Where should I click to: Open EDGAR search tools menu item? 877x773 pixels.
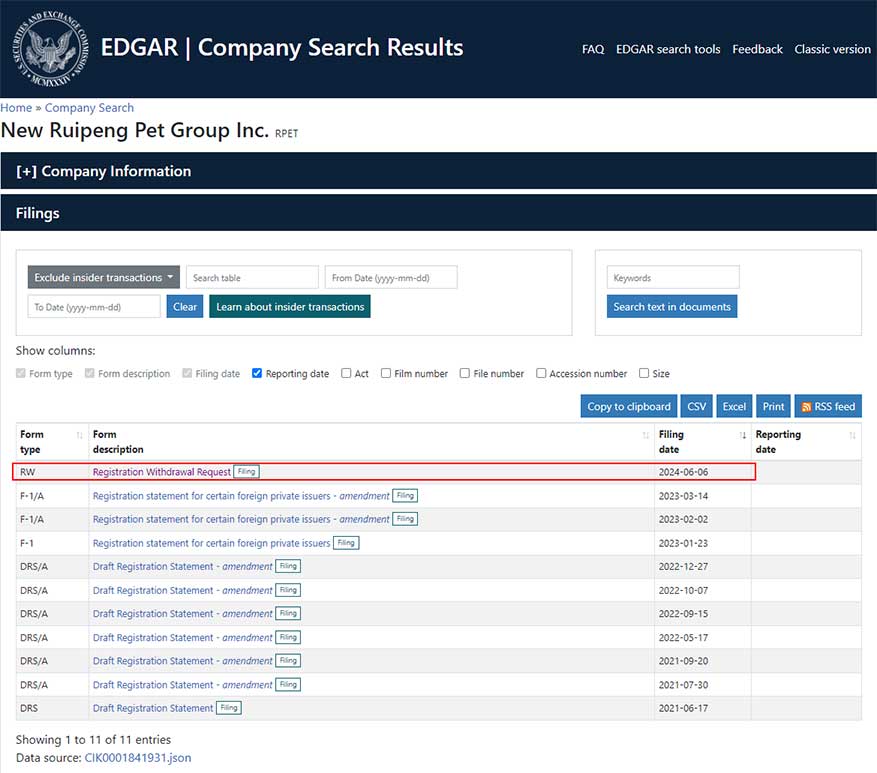tap(667, 49)
